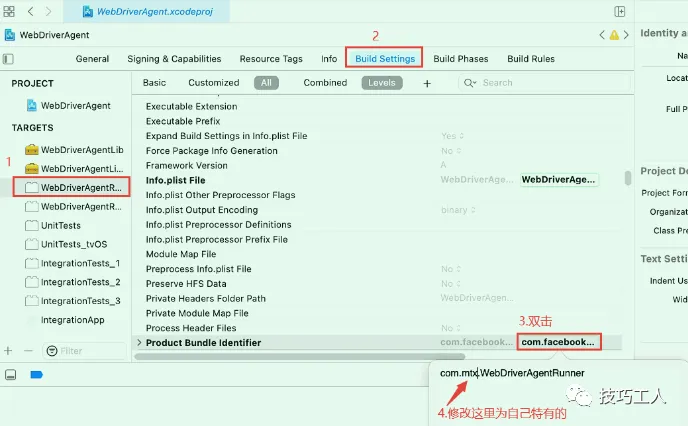Switch to the Info tab
Image resolution: width=688 pixels, height=426 pixels.
[329, 59]
